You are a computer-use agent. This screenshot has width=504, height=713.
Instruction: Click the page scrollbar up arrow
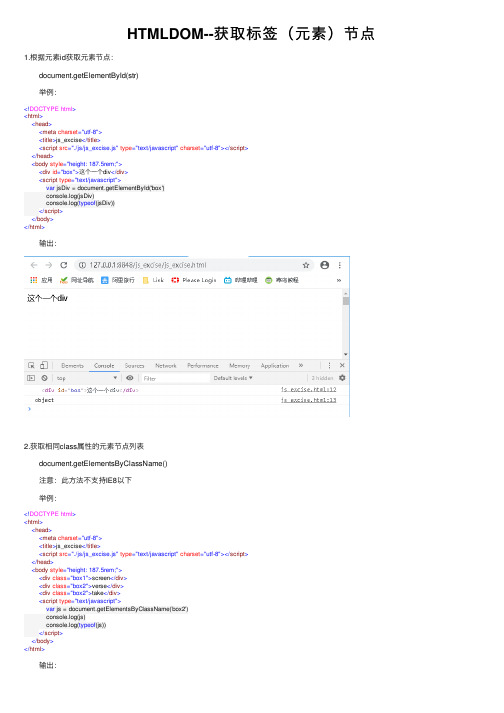[346, 293]
